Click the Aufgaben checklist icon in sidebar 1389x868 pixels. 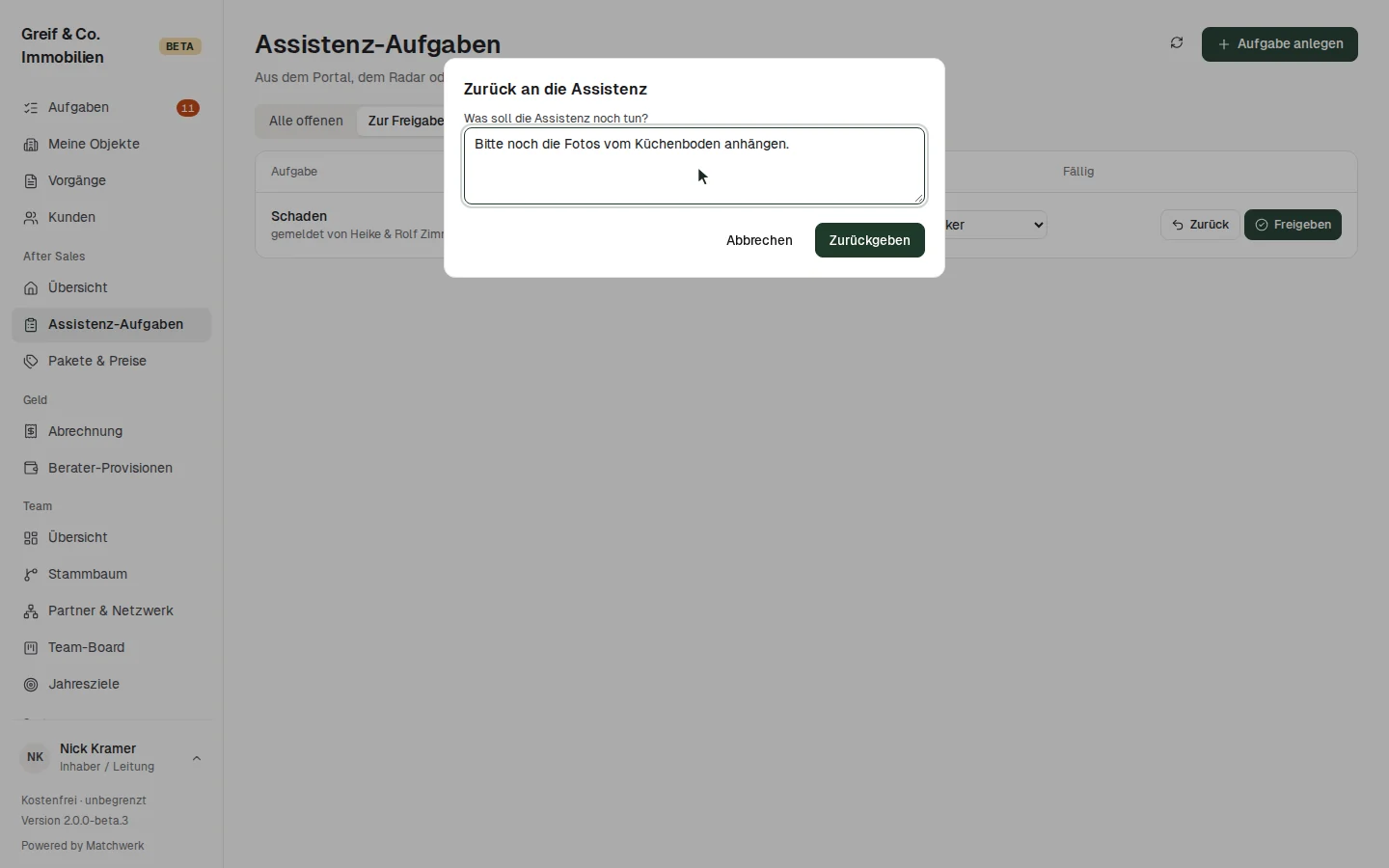click(x=31, y=108)
